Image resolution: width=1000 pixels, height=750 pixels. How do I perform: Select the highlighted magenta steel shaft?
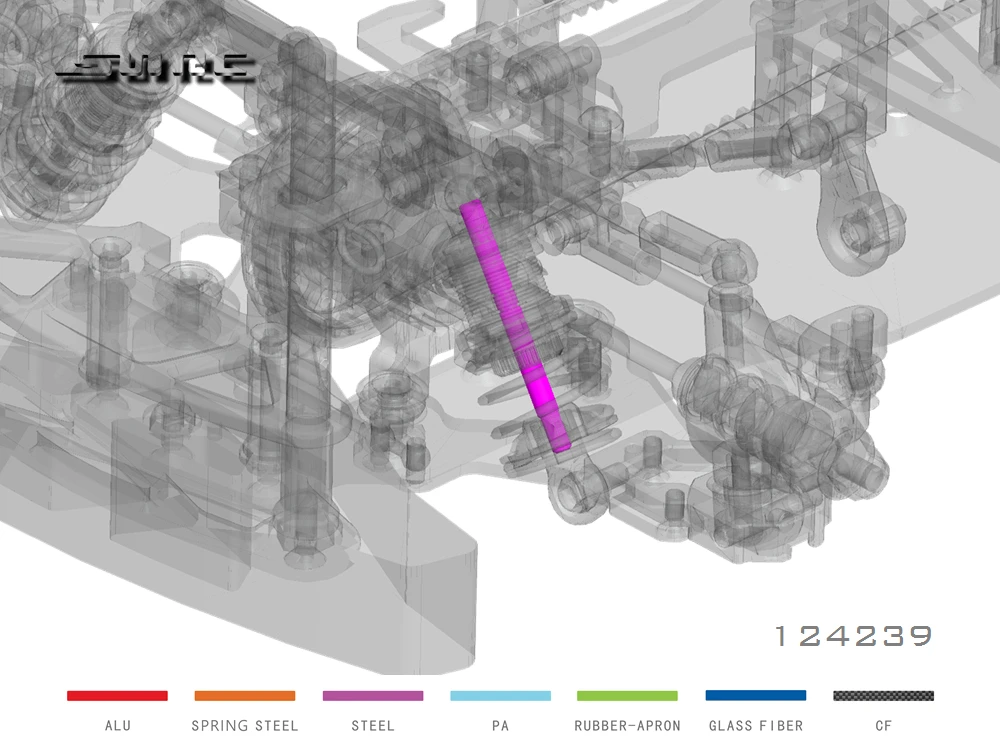pos(514,325)
